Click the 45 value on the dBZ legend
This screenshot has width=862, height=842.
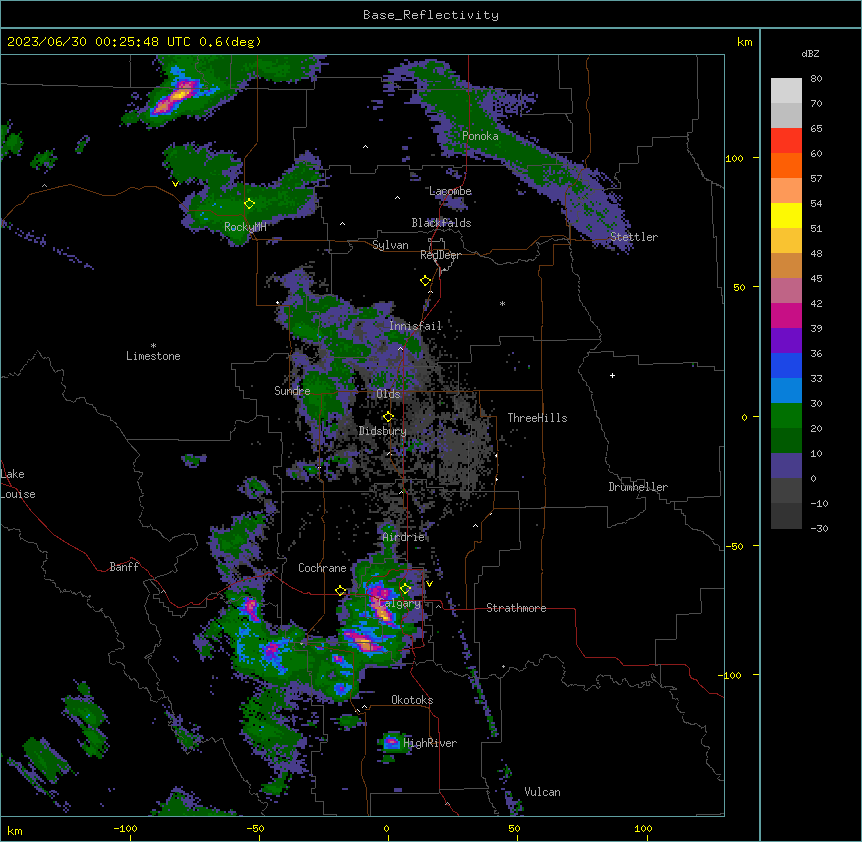(x=816, y=279)
